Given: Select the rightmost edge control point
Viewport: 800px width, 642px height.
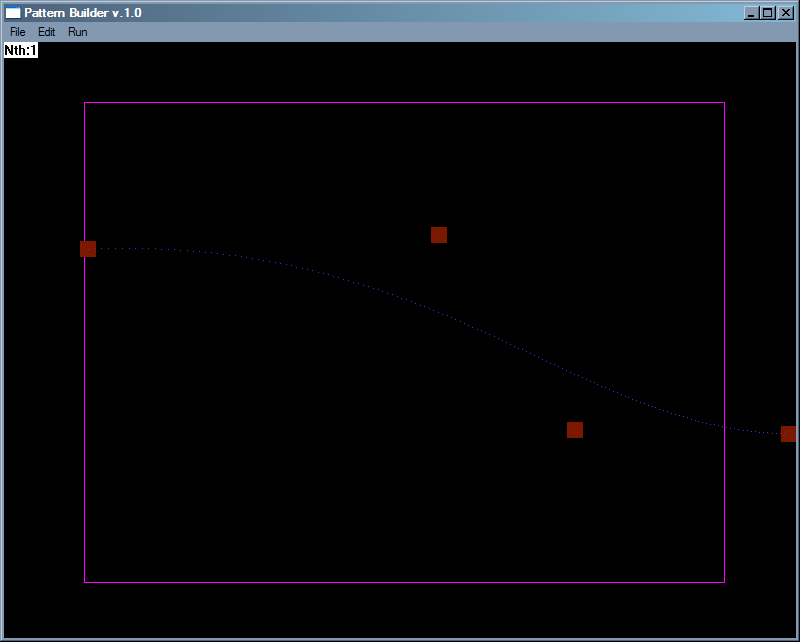Looking at the screenshot, I should [x=789, y=433].
